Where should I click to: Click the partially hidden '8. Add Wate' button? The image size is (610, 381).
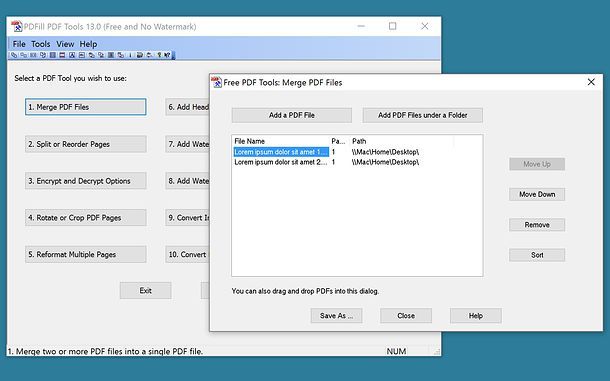point(188,181)
